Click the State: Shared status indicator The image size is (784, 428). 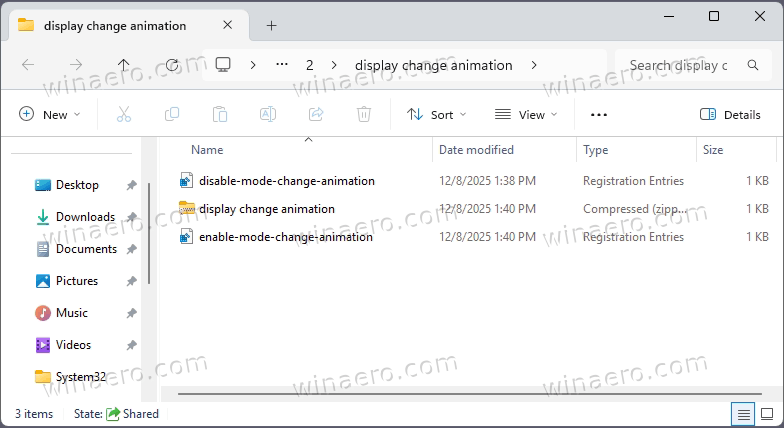tap(116, 414)
